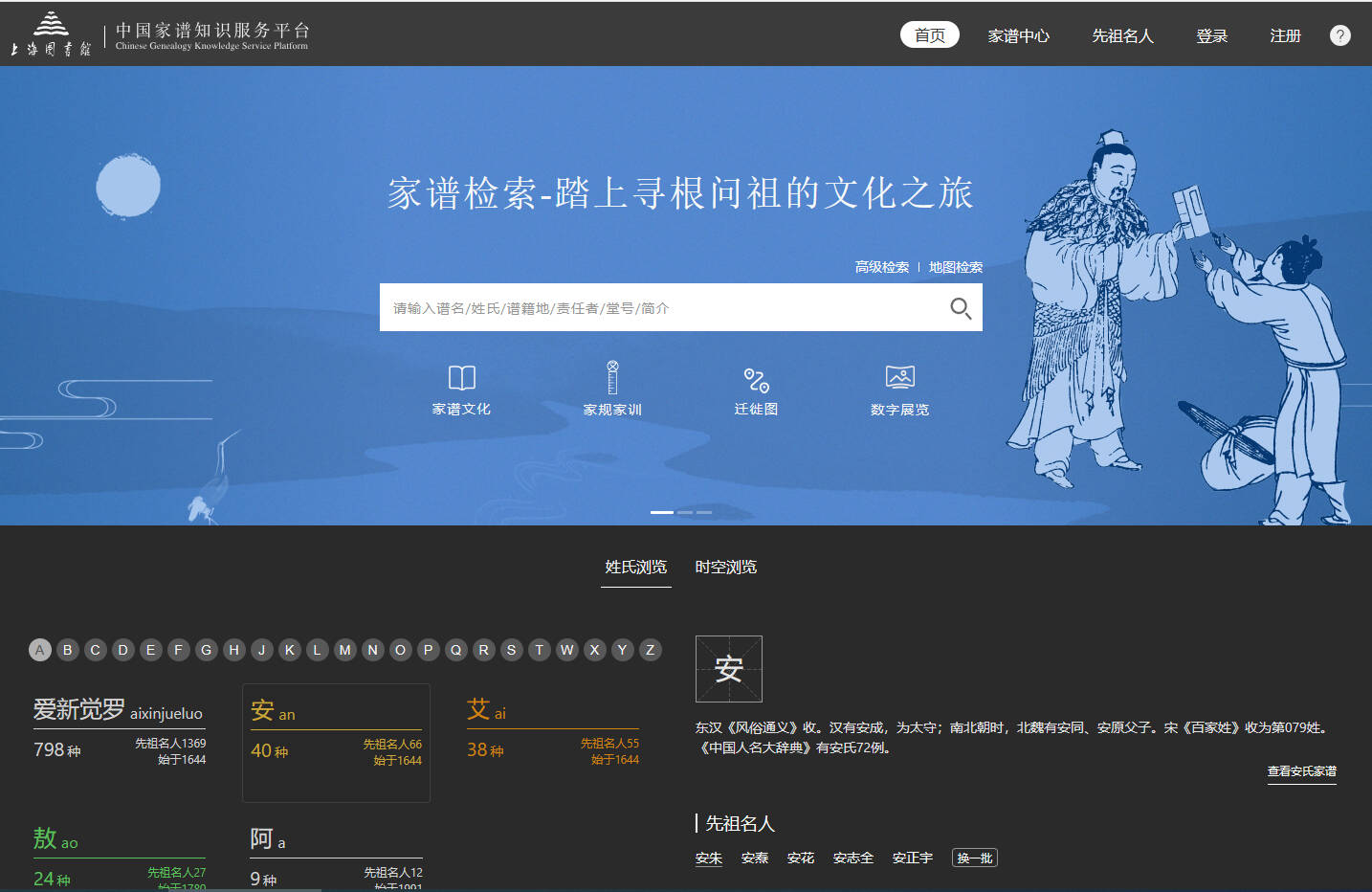Select surname letter B
Screen dimensions: 1372x892
point(67,650)
